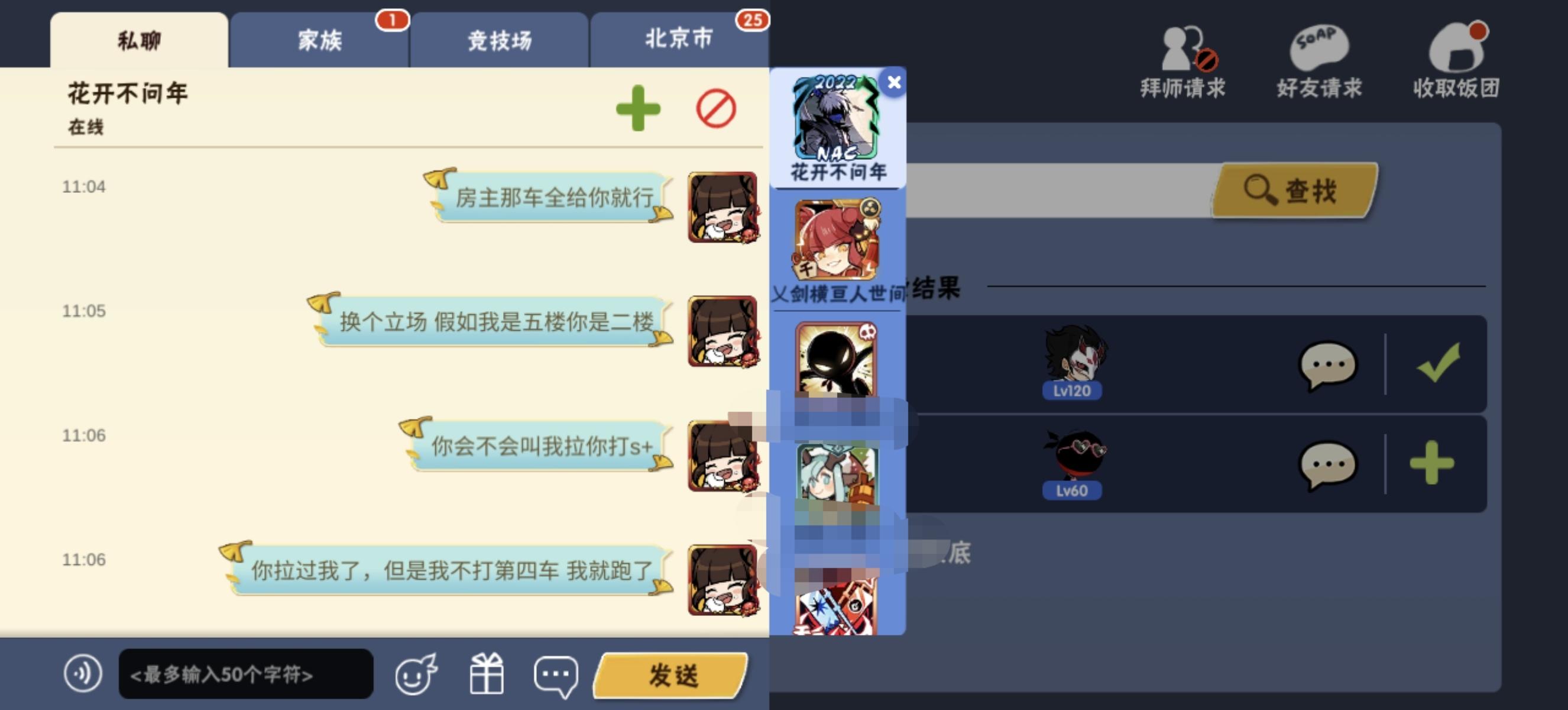Screen dimensions: 1568x710
Task: Click the green plus add-friend icon
Action: (x=638, y=108)
